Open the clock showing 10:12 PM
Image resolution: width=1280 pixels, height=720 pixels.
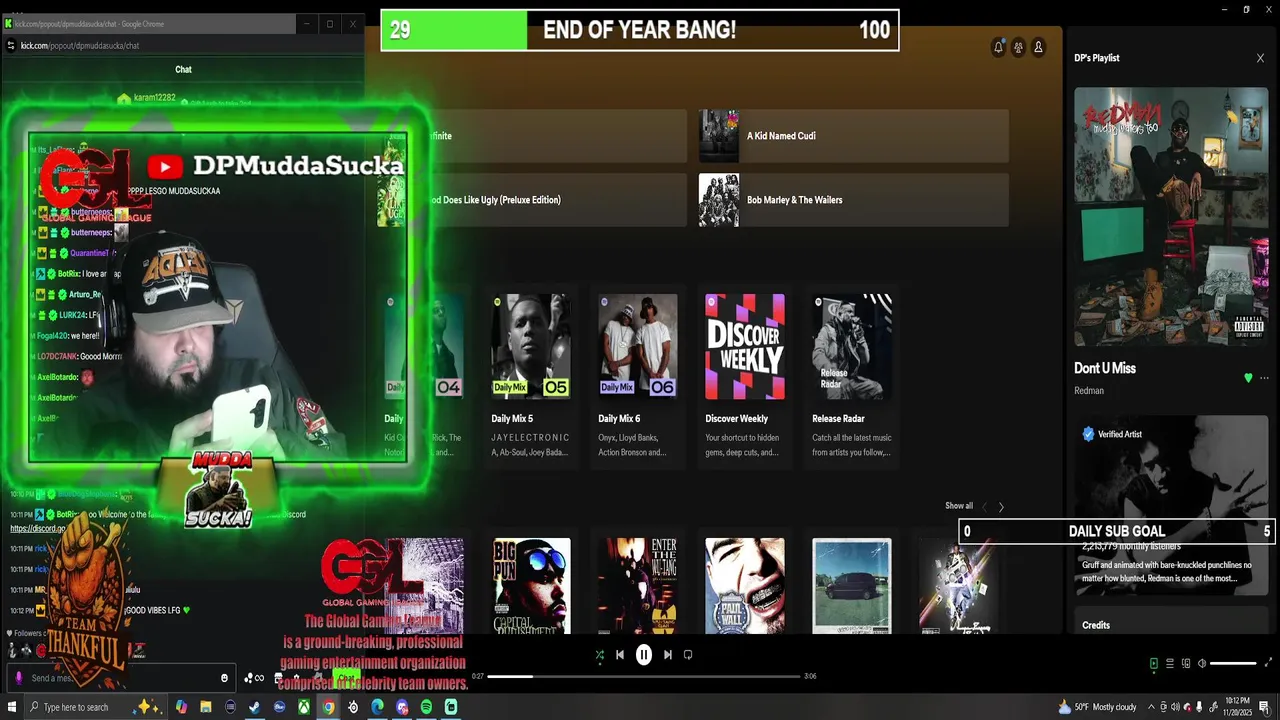click(x=1238, y=707)
